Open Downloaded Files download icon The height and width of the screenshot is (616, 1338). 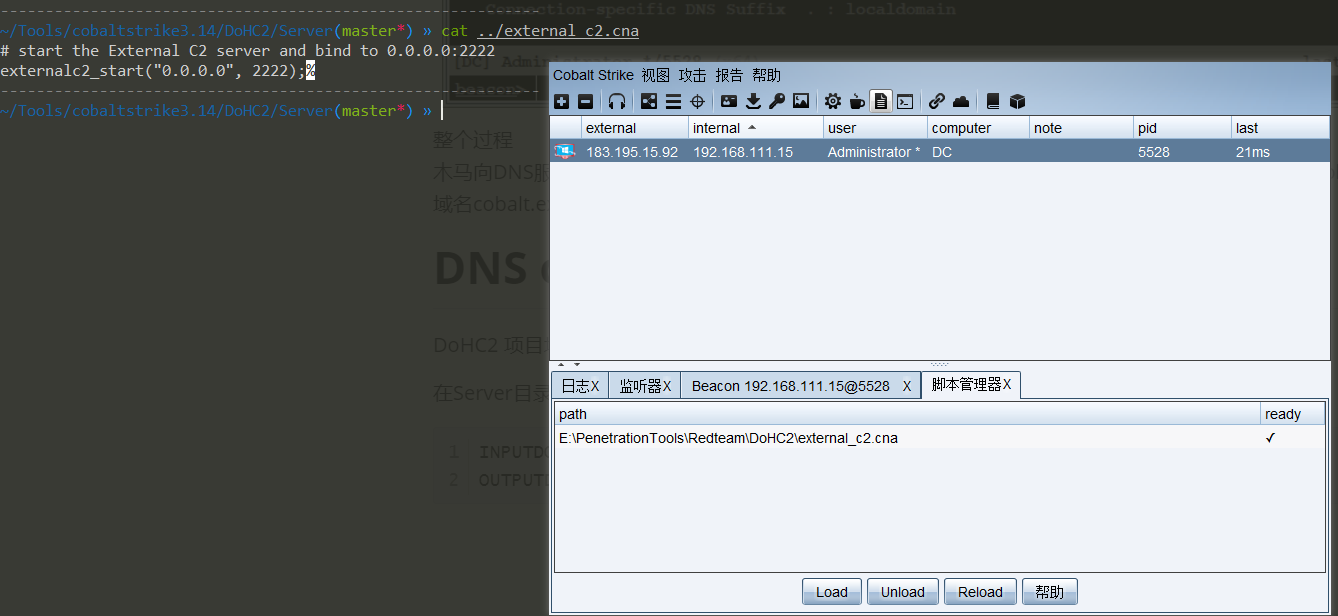click(x=753, y=101)
